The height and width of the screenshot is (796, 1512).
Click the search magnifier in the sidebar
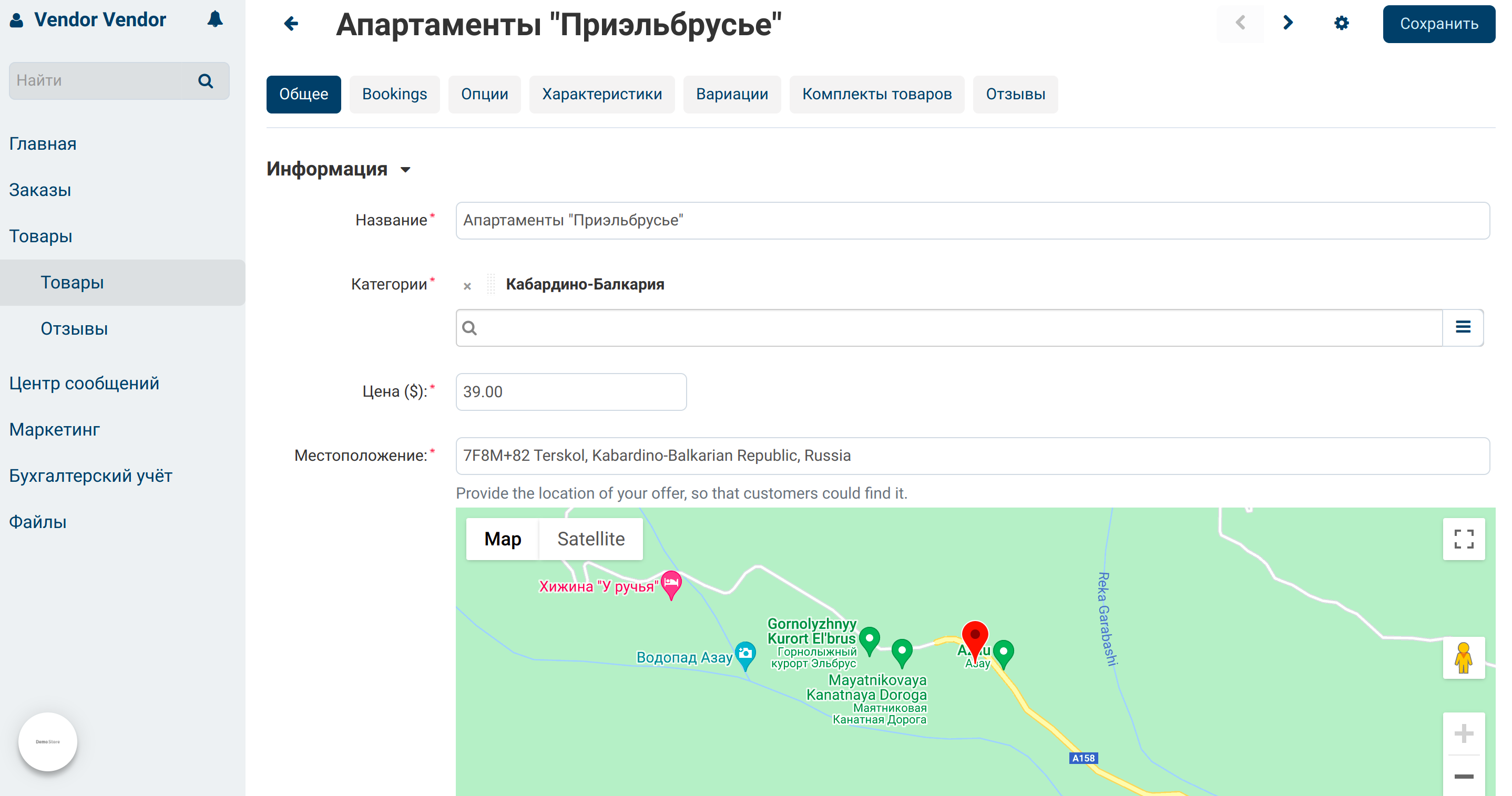205,80
